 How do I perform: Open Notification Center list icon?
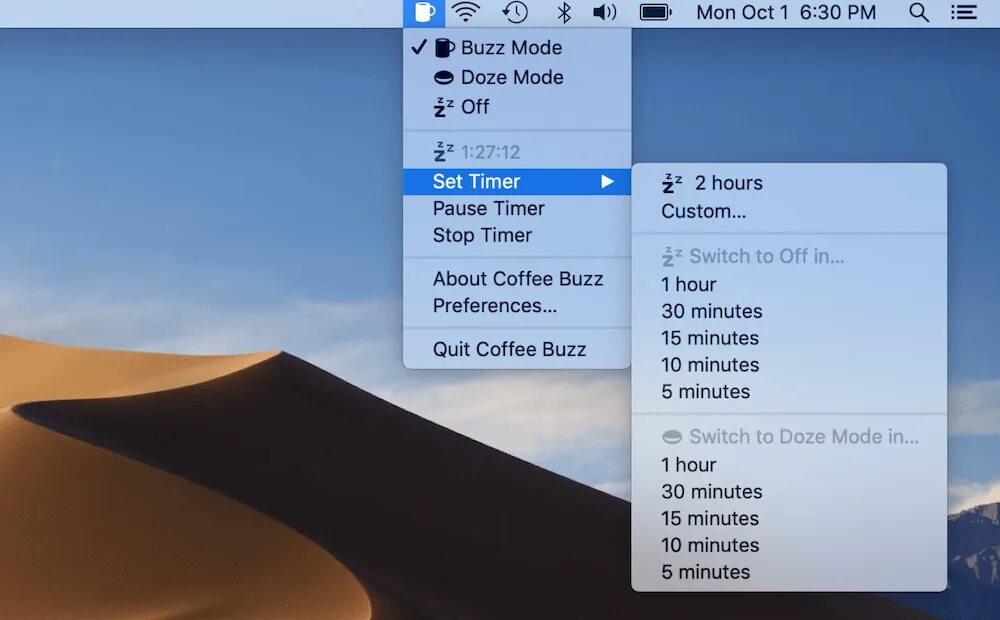(964, 12)
